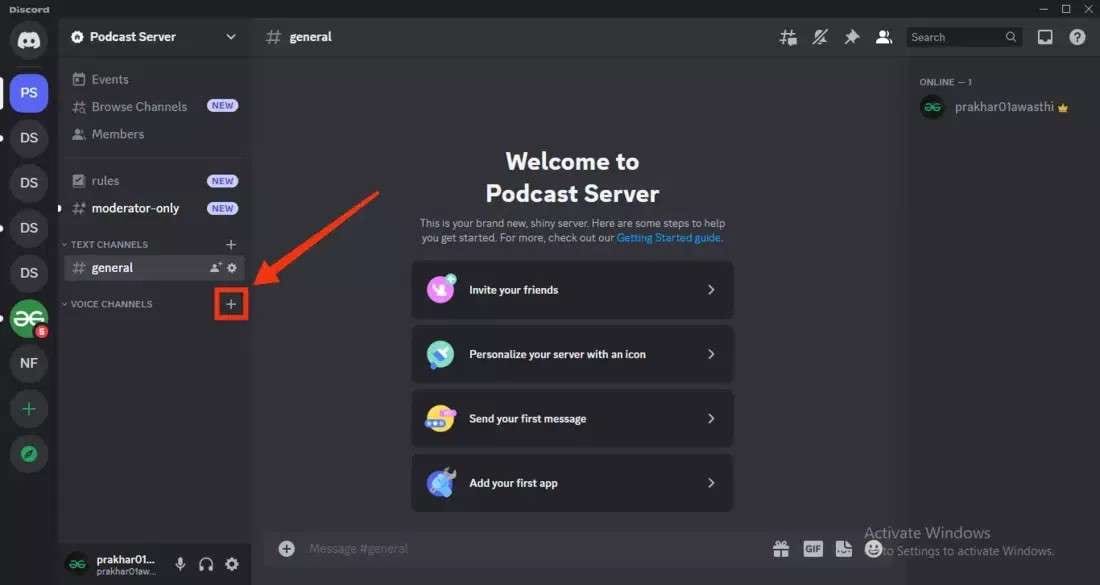This screenshot has width=1100, height=585.
Task: Click Add your first app card
Action: (x=572, y=483)
